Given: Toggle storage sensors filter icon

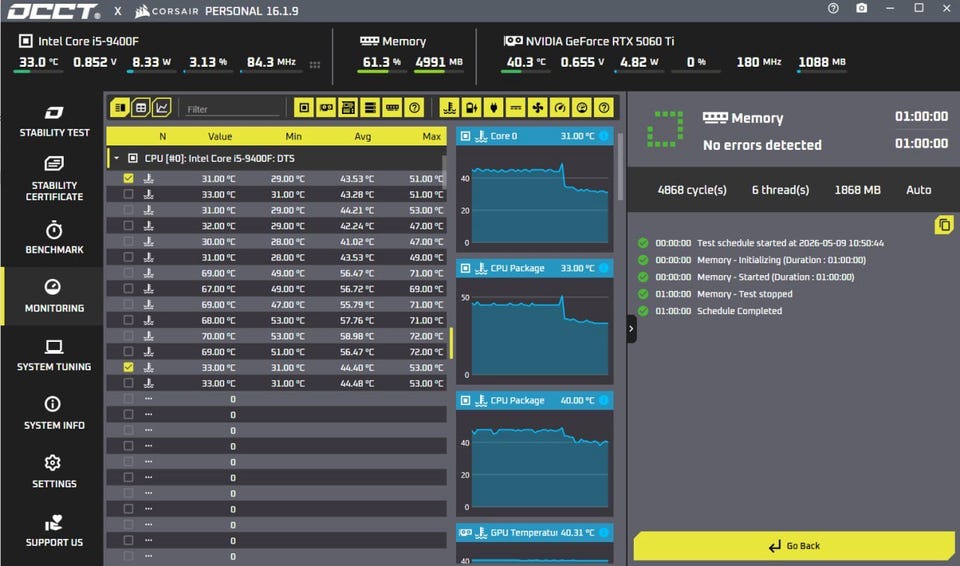Looking at the screenshot, I should [x=370, y=108].
